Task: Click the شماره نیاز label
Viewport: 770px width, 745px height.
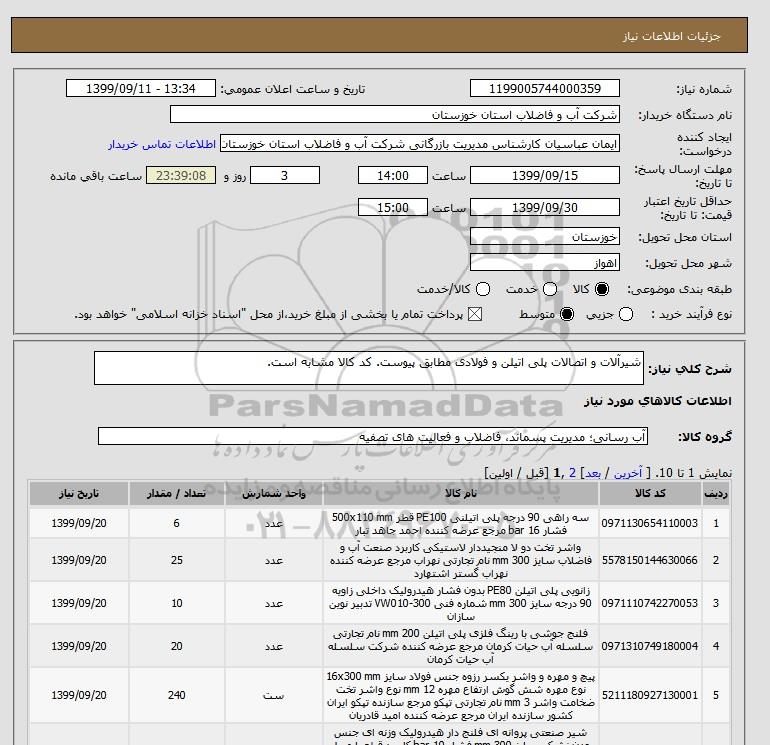Action: click(704, 89)
